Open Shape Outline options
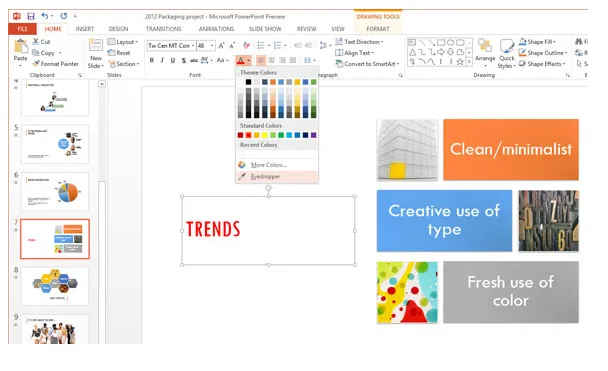This screenshot has width=608, height=371. pos(542,53)
